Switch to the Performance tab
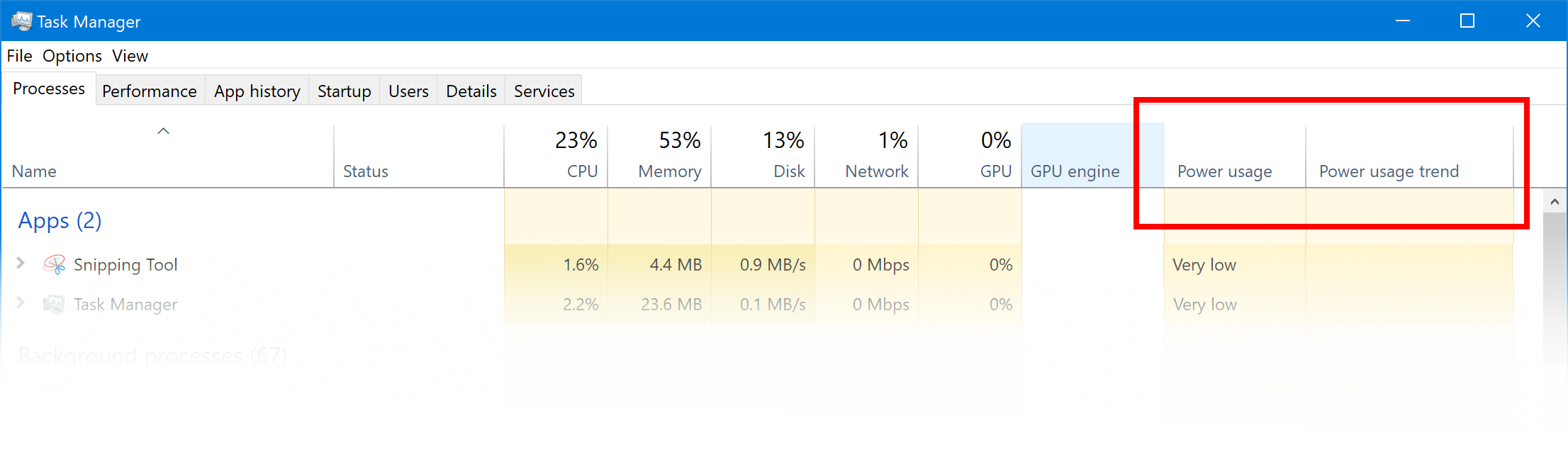1568x454 pixels. pos(150,91)
